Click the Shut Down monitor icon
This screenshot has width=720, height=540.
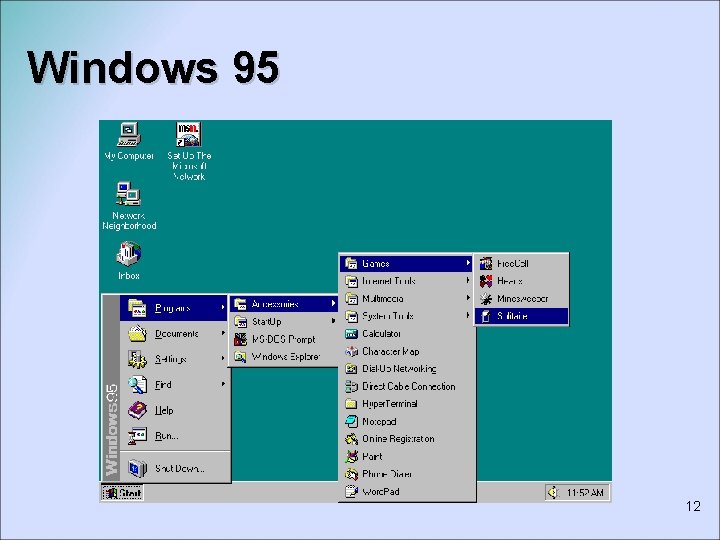pyautogui.click(x=137, y=468)
